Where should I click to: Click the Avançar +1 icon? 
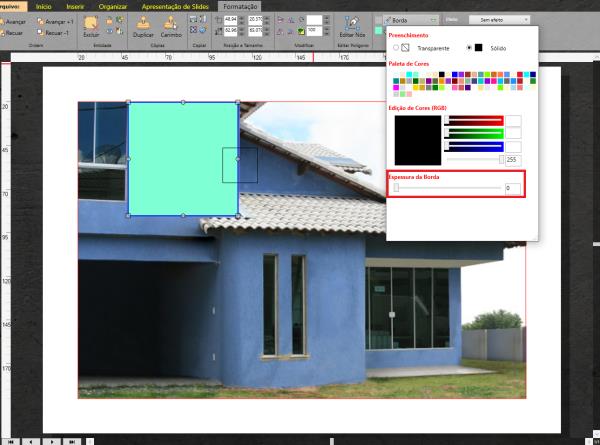(x=40, y=21)
